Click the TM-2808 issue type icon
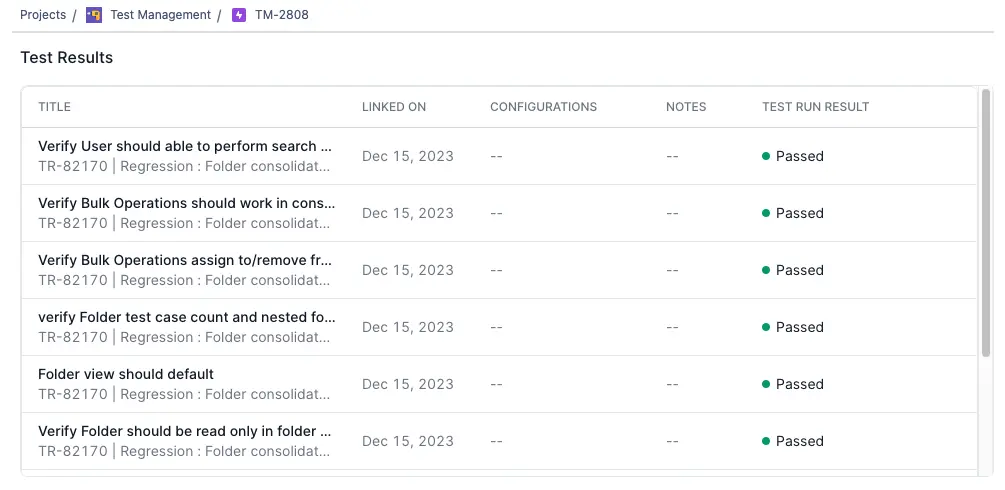The height and width of the screenshot is (490, 1005). [238, 15]
